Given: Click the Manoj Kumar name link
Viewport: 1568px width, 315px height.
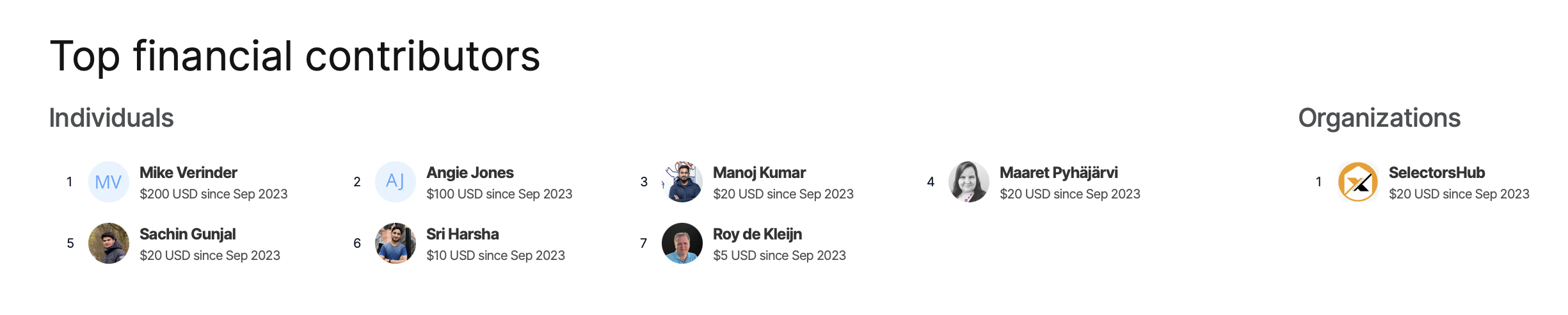Looking at the screenshot, I should [759, 173].
